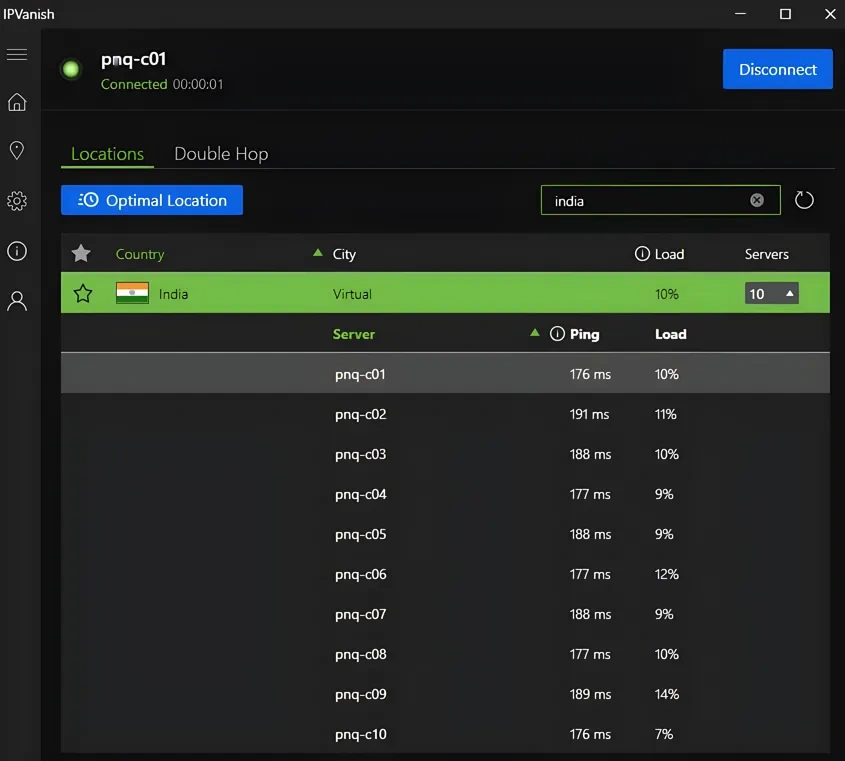
Task: Switch to the Double Hop tab
Action: point(221,154)
